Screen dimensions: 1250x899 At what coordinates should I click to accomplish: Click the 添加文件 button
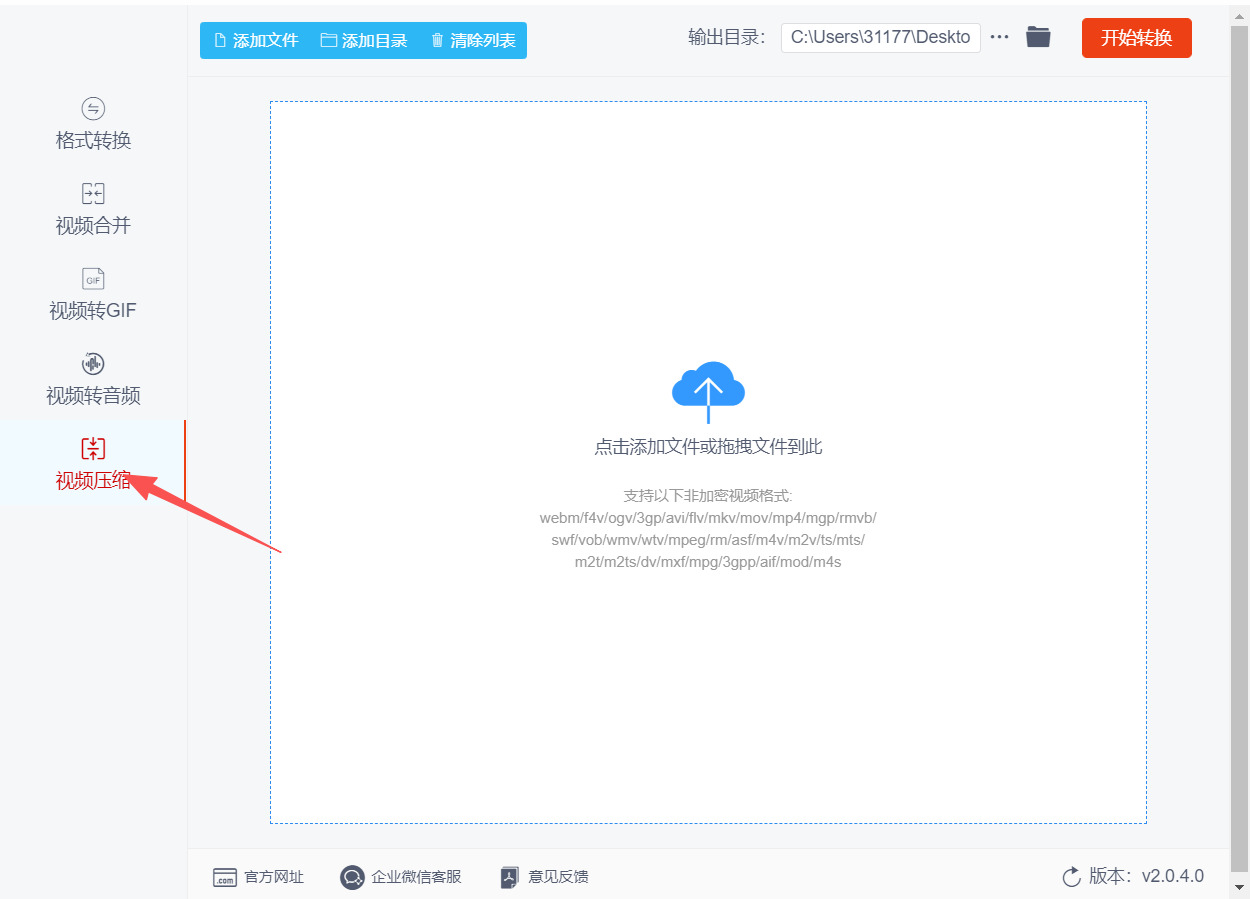point(256,41)
